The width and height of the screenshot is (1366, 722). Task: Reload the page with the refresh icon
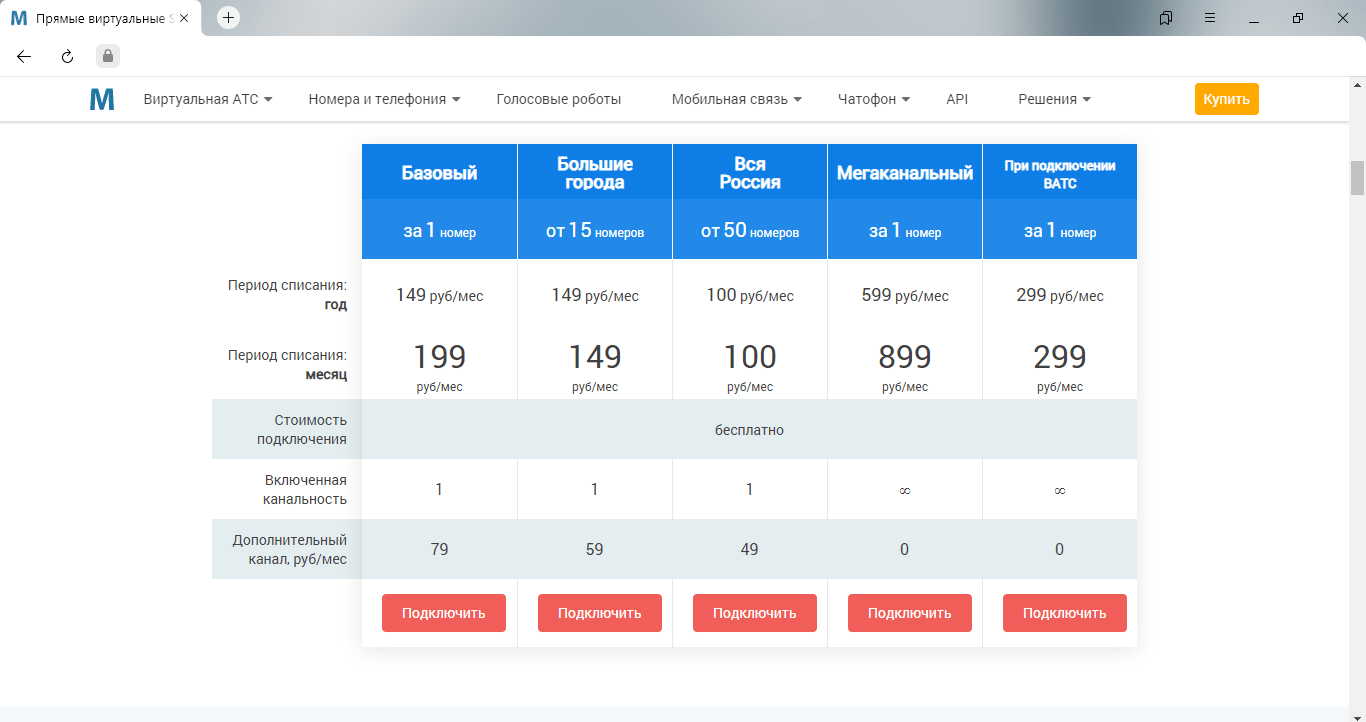[67, 56]
